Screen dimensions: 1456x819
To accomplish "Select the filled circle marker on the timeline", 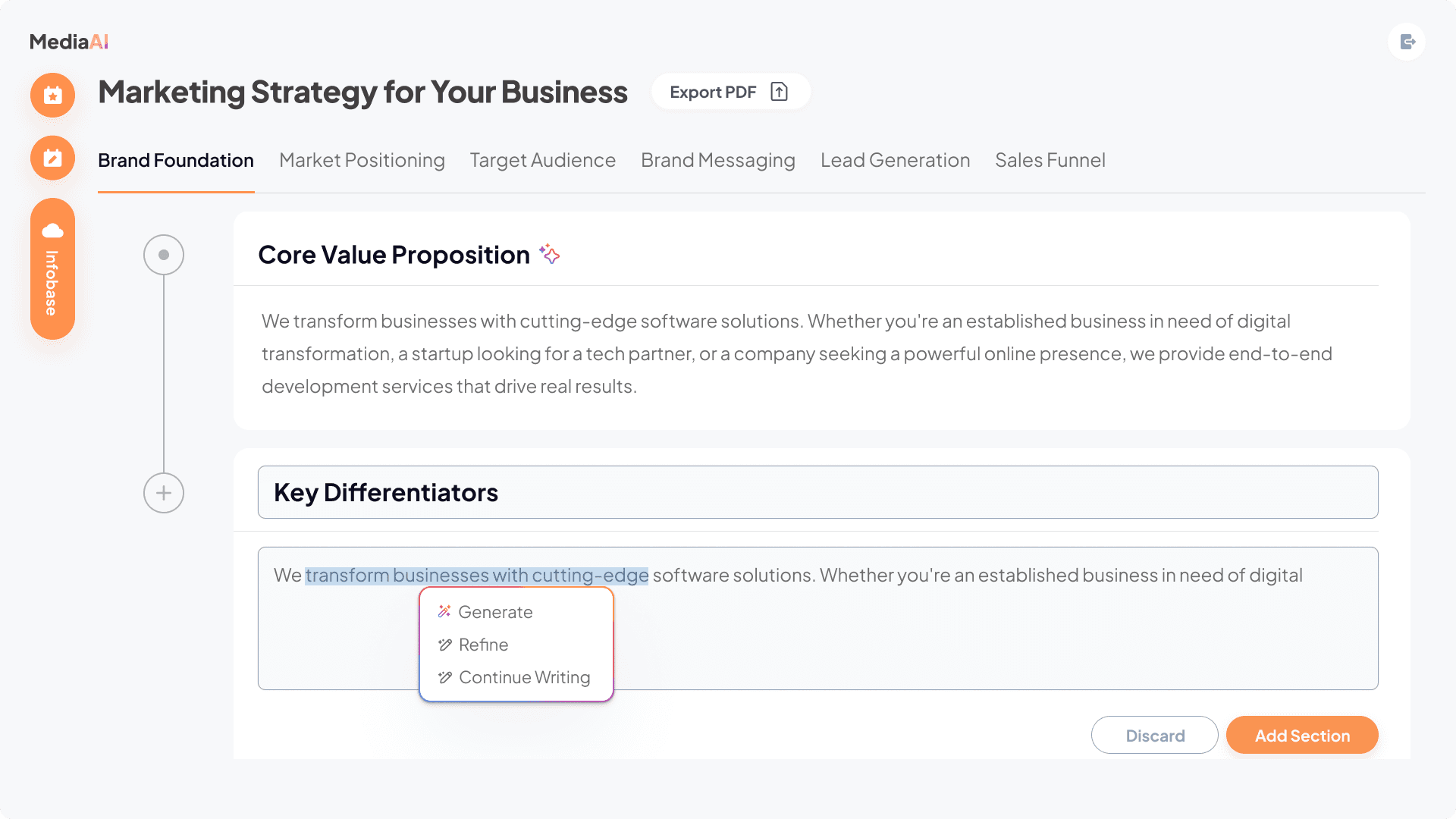I will (163, 255).
